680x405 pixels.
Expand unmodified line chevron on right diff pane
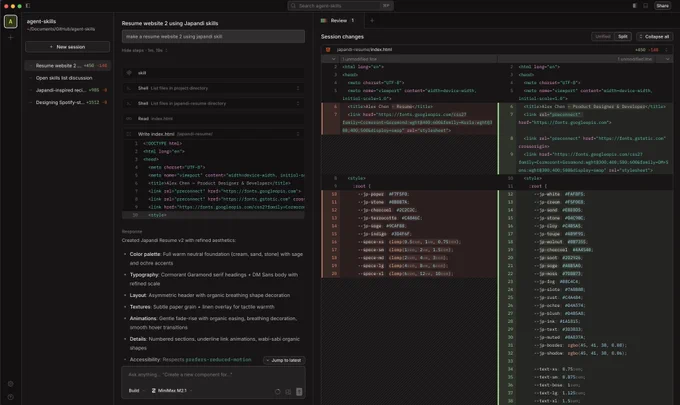click(x=667, y=59)
